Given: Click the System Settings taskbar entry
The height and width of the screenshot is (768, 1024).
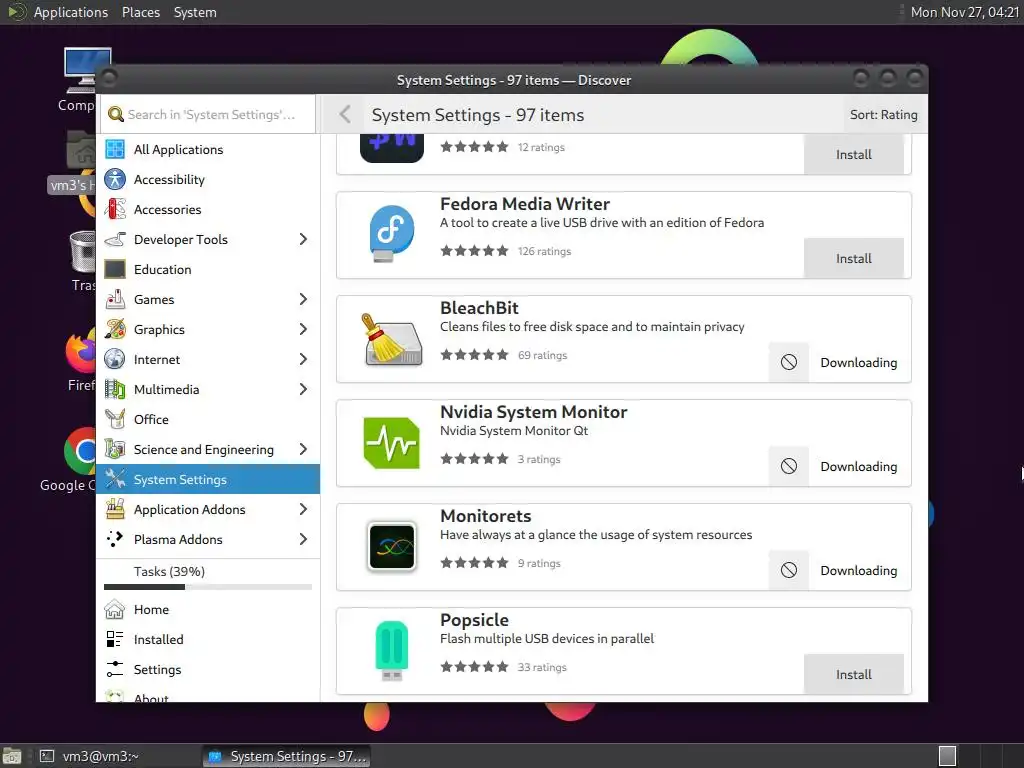Looking at the screenshot, I should (x=287, y=756).
